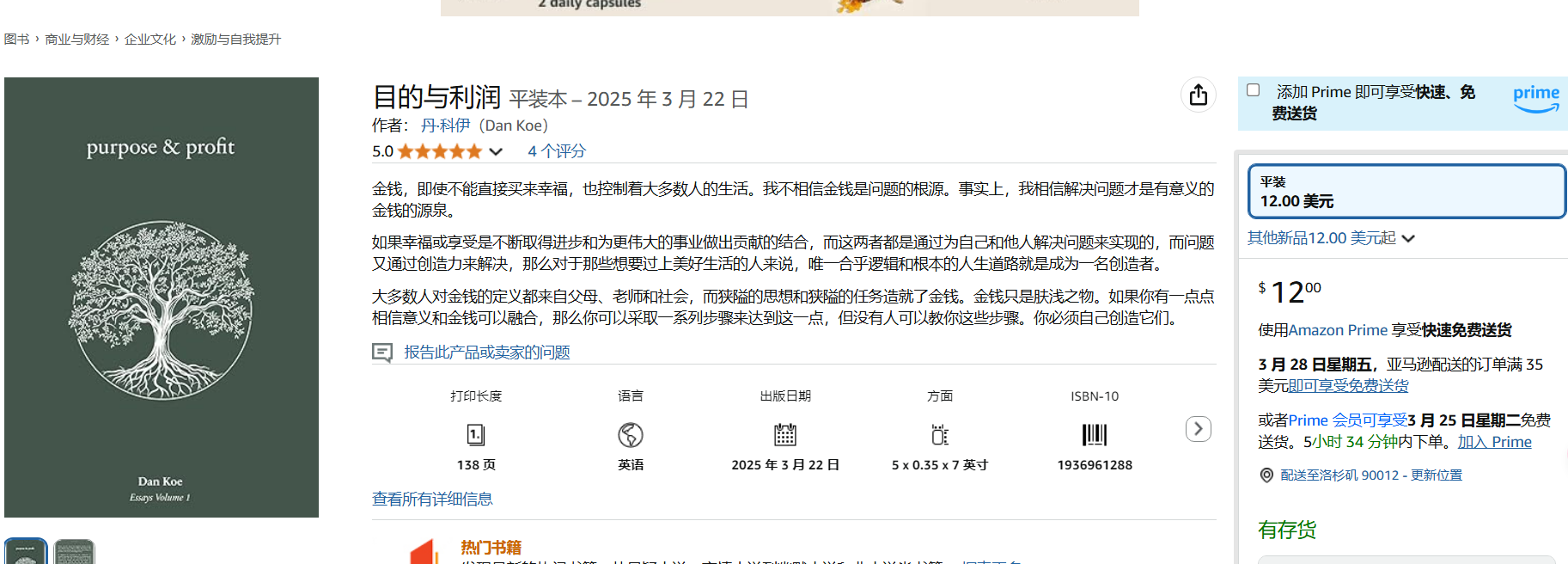The width and height of the screenshot is (1568, 564).
Task: Open 商业与财经 breadcrumb
Action: (x=77, y=40)
